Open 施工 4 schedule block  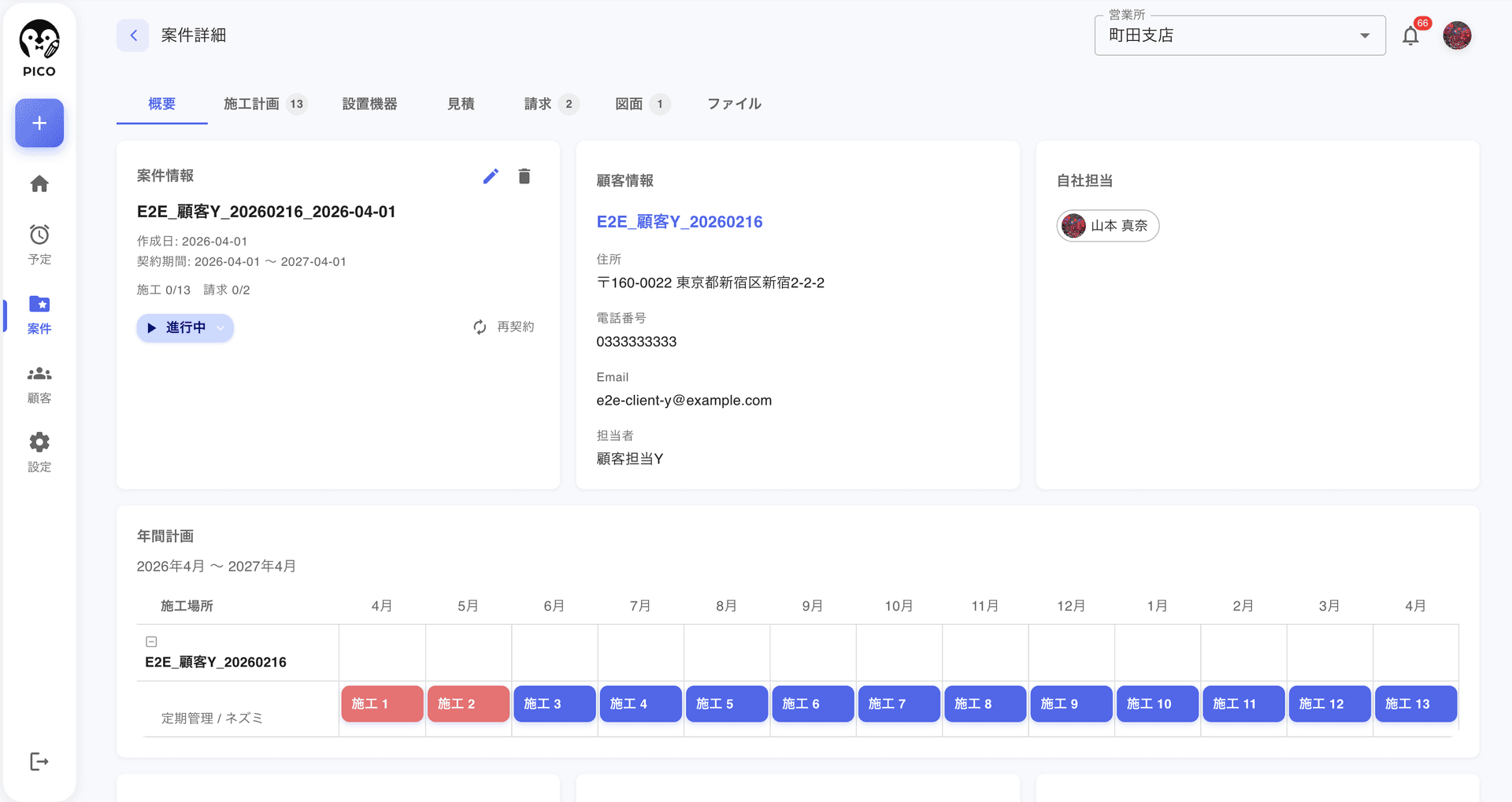[x=641, y=704]
